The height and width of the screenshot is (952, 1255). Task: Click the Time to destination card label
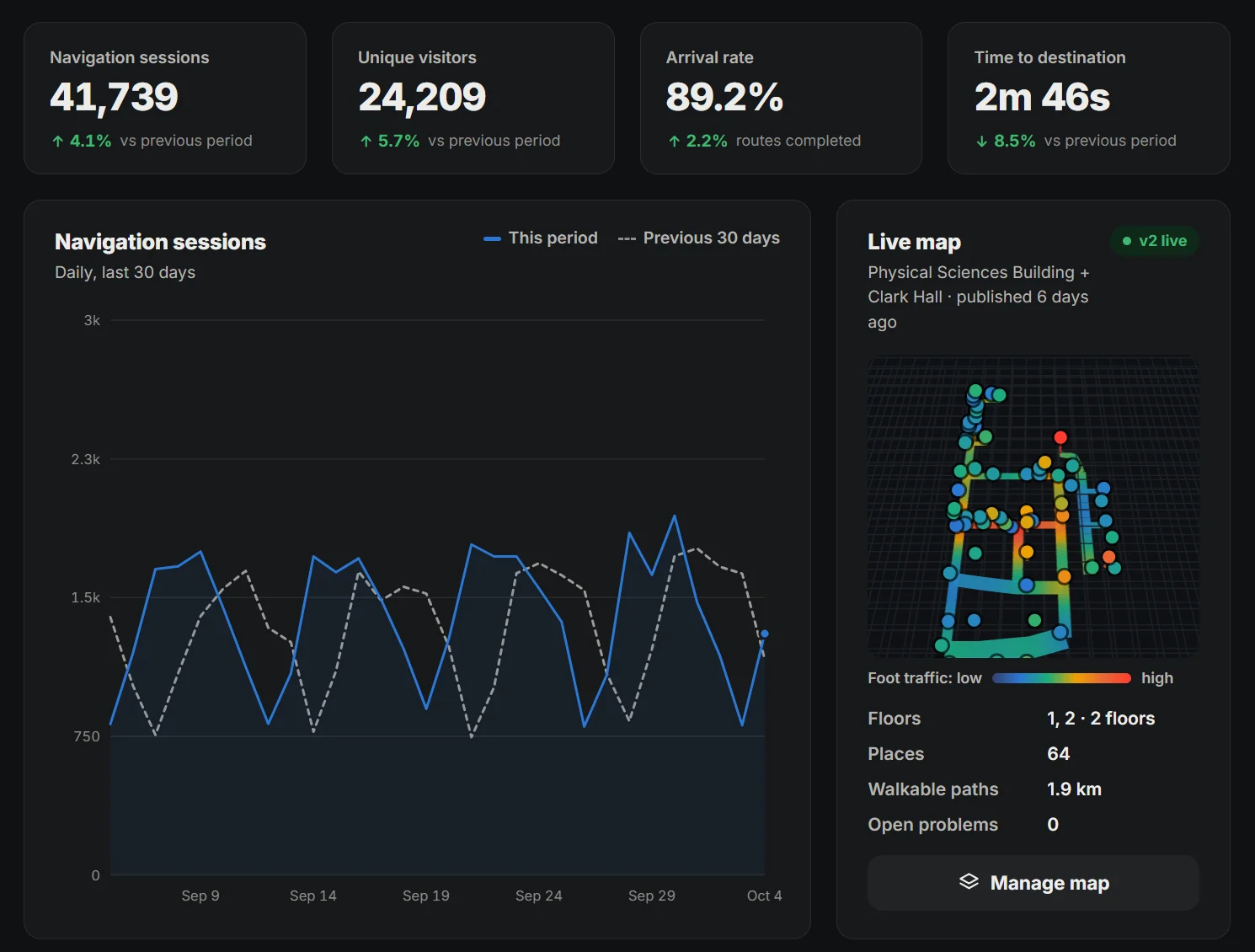coord(1050,57)
